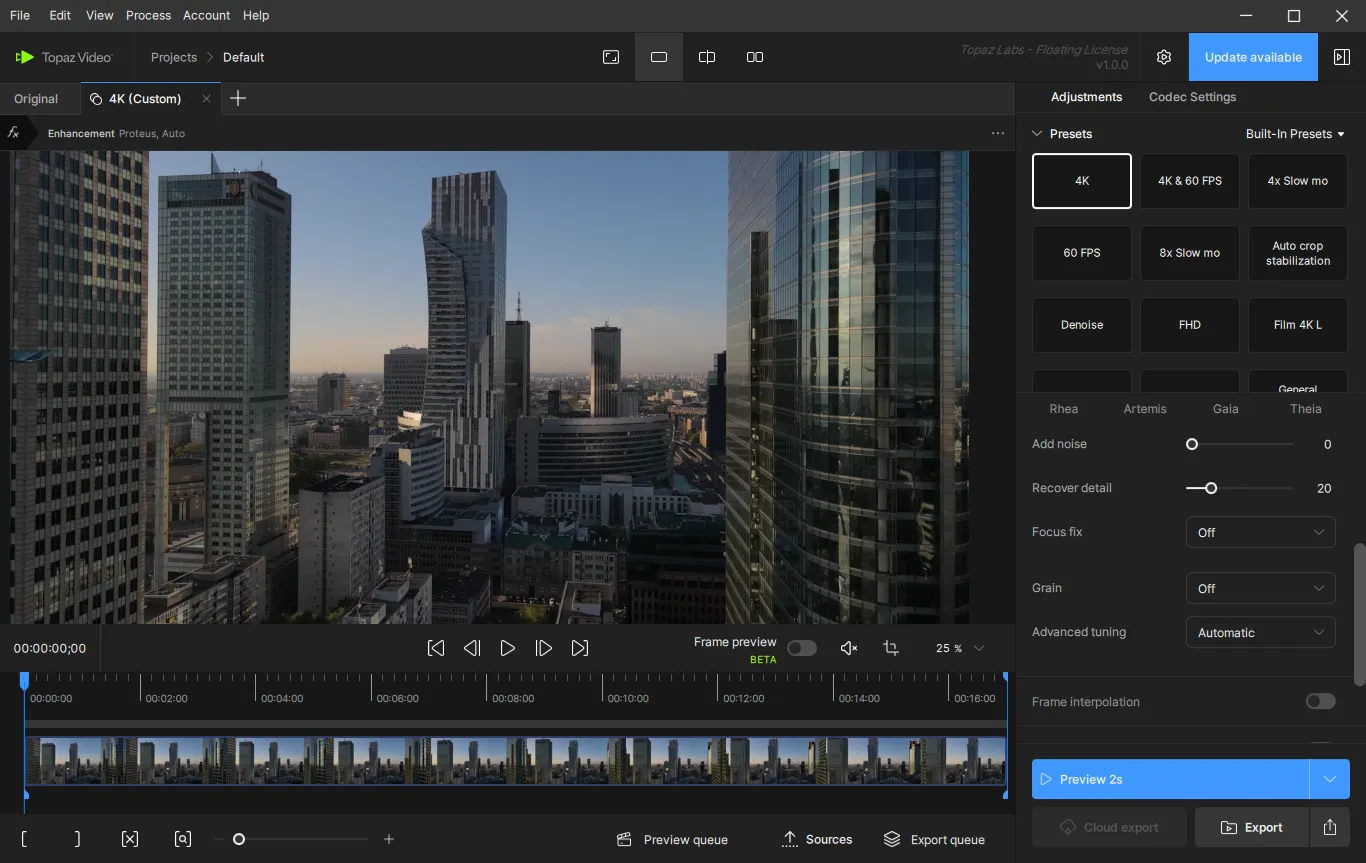Screen dimensions: 1366x863
Task: Click the Update available button
Action: click(1253, 57)
